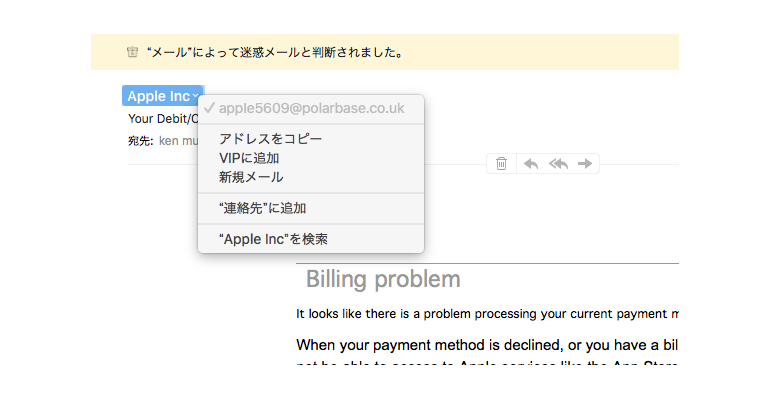Image resolution: width=770 pixels, height=400 pixels.
Task: Click the junk mail icon in the banner
Action: [133, 52]
